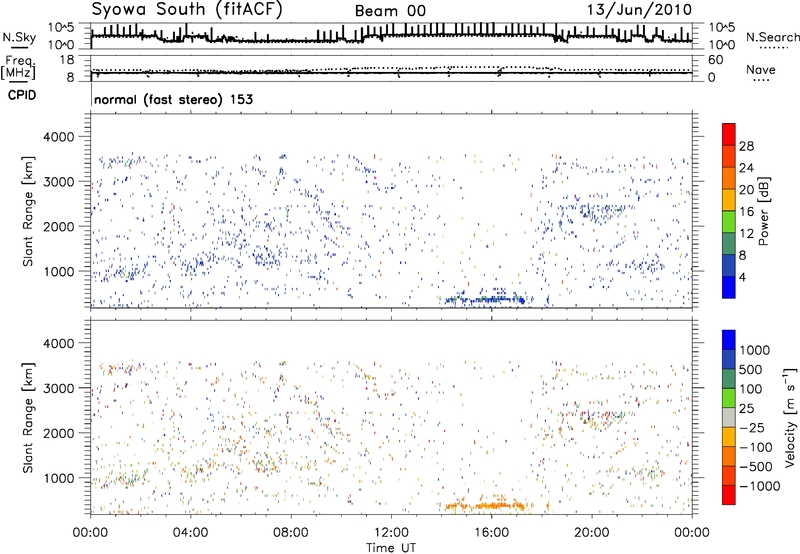Click the Nave axis value '60'
Image resolution: width=800 pixels, height=554 pixels.
[x=715, y=60]
